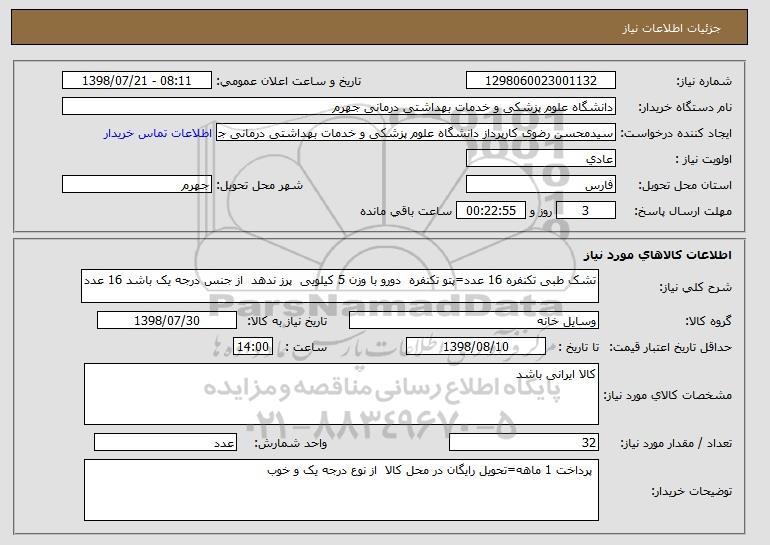Click label تعداد / مقدار مورد نیاز
The height and width of the screenshot is (545, 770).
point(676,443)
